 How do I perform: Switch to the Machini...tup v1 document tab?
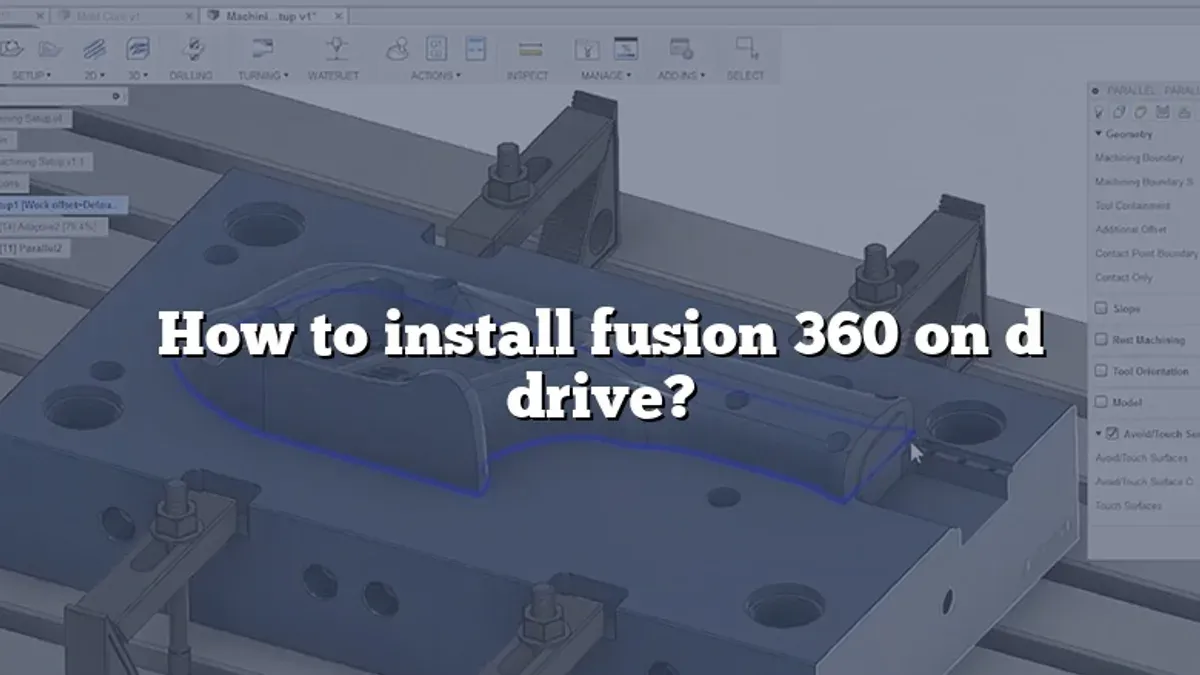tap(273, 16)
